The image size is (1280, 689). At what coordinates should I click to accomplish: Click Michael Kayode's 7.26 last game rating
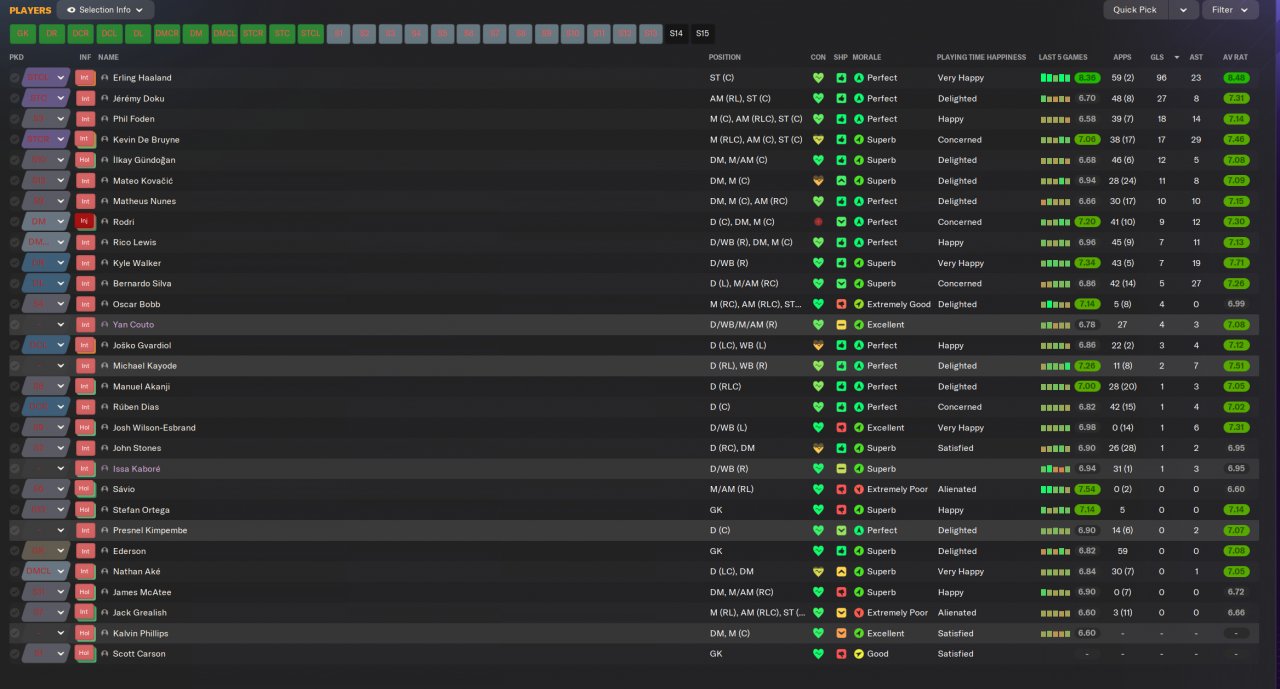(x=1088, y=366)
